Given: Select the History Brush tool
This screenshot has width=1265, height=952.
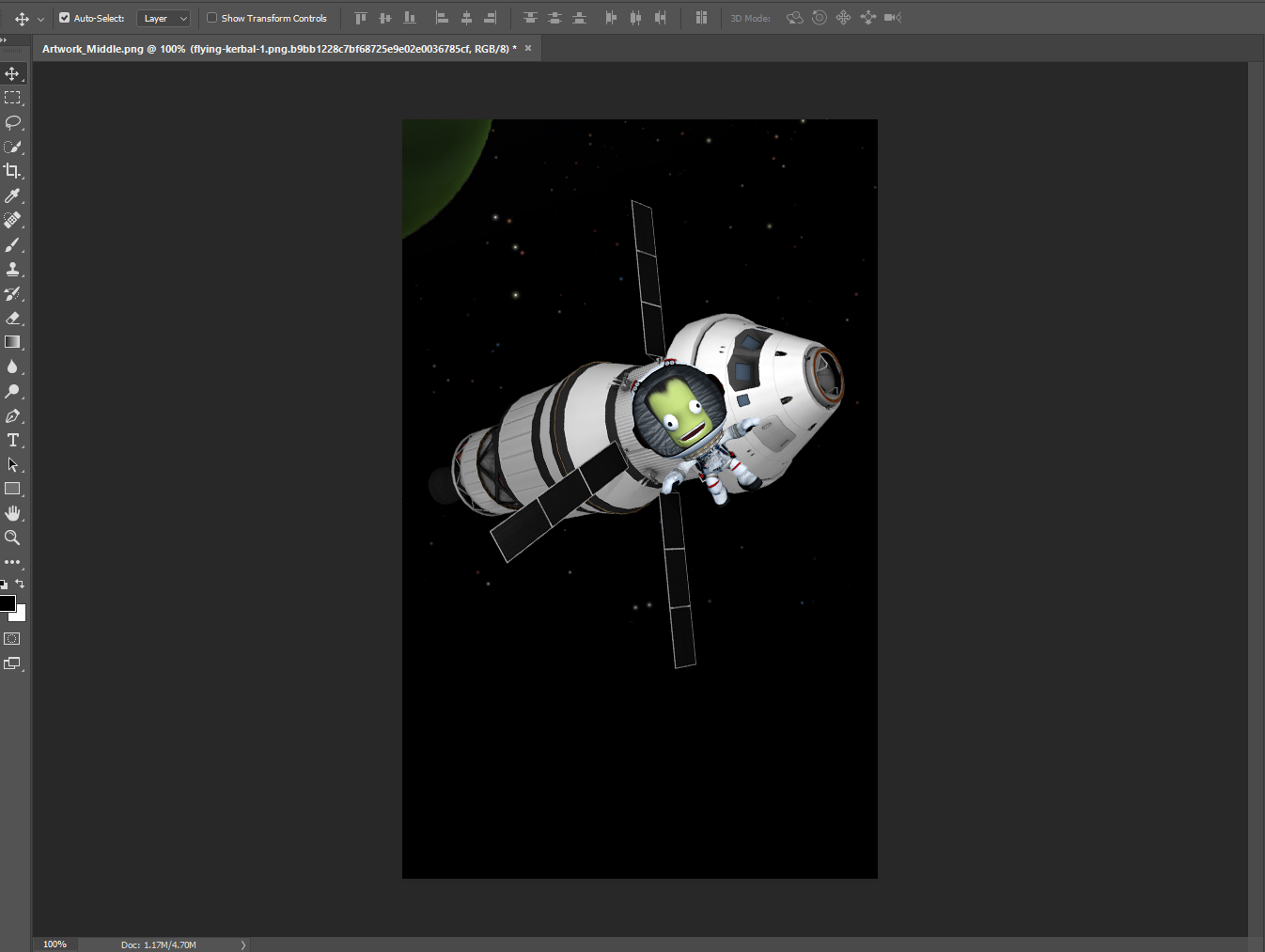Looking at the screenshot, I should click(x=12, y=293).
